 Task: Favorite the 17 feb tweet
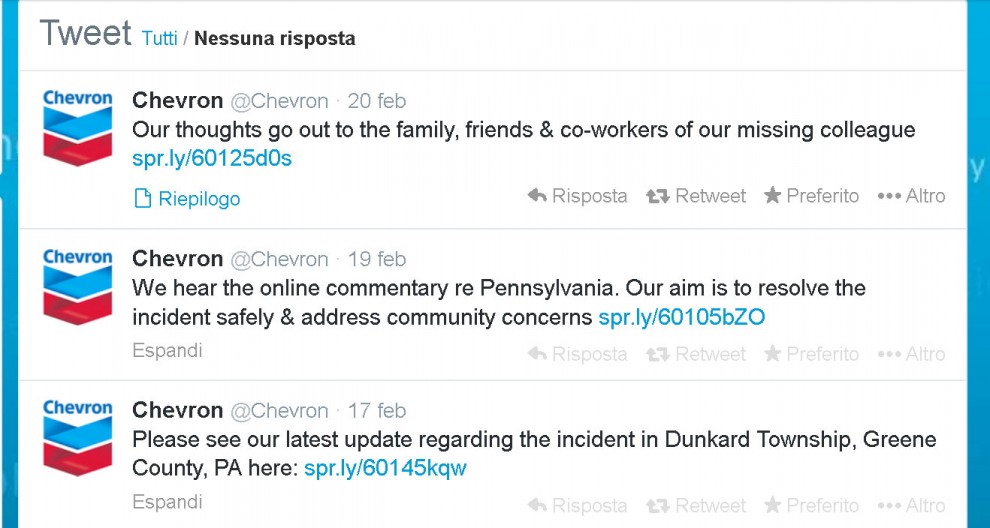811,505
